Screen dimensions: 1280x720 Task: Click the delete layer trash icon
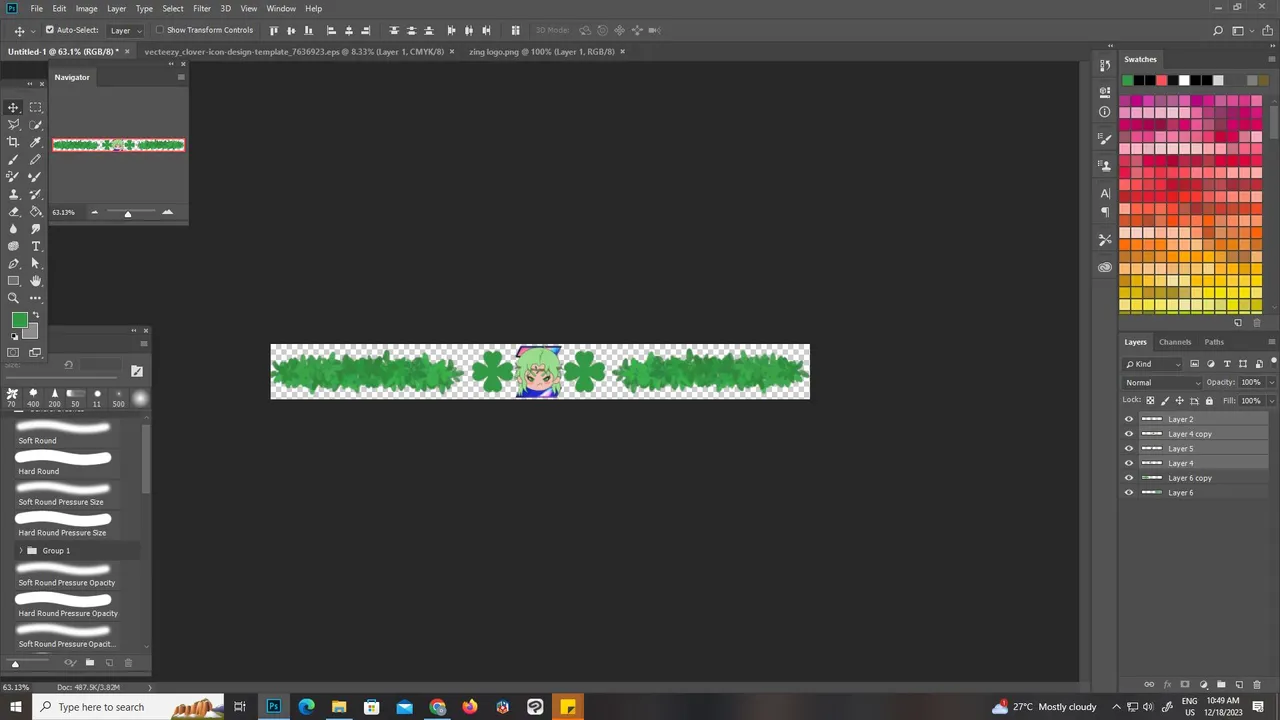1257,685
